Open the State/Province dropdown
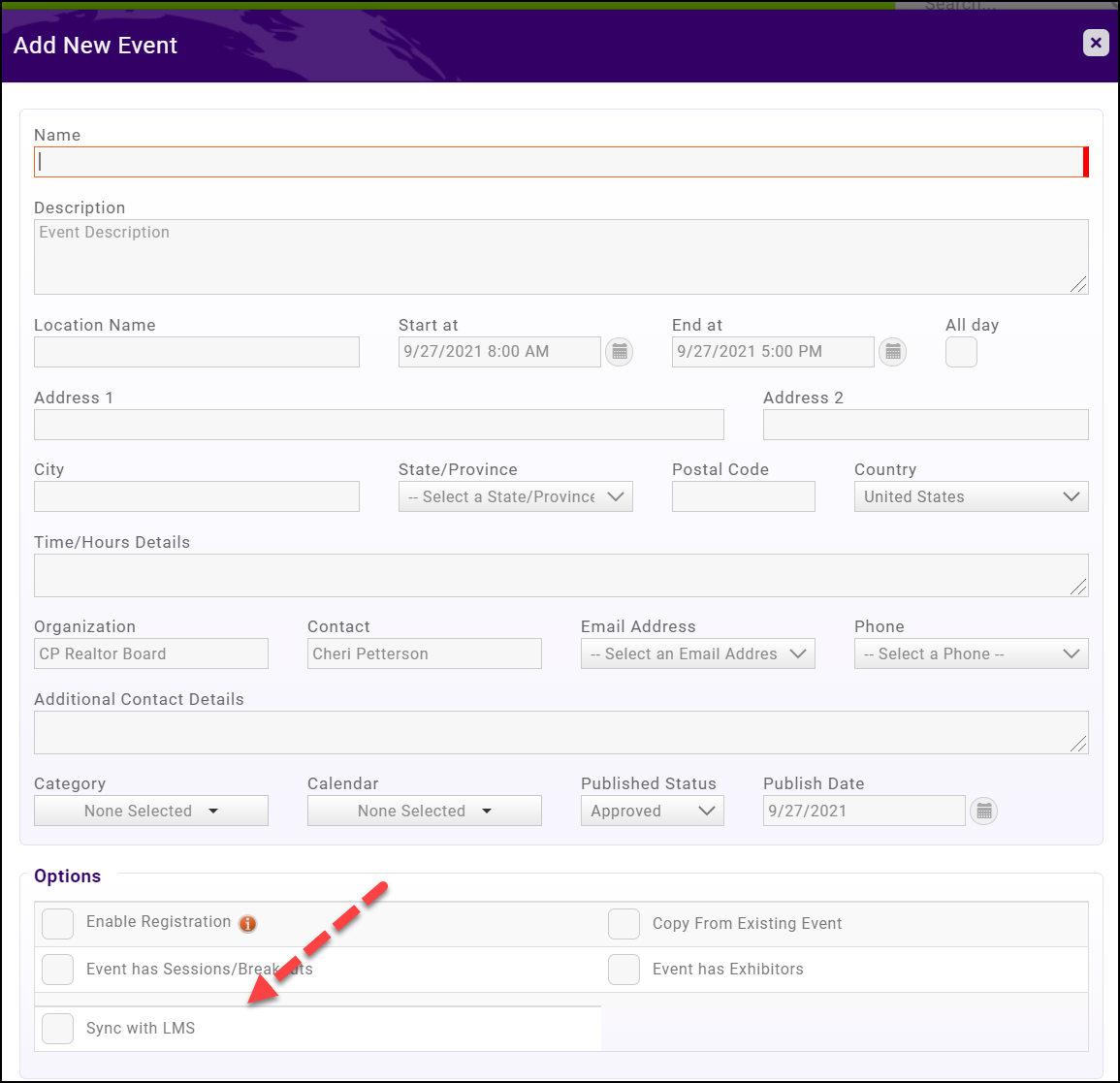 point(515,496)
